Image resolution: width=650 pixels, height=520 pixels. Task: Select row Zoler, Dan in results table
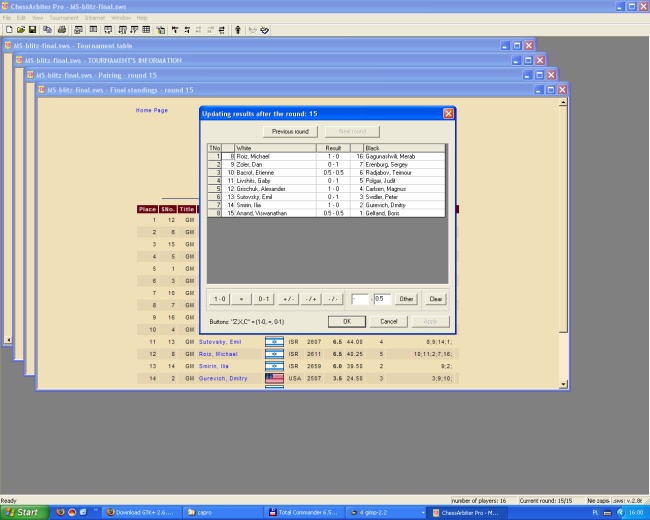[326, 165]
